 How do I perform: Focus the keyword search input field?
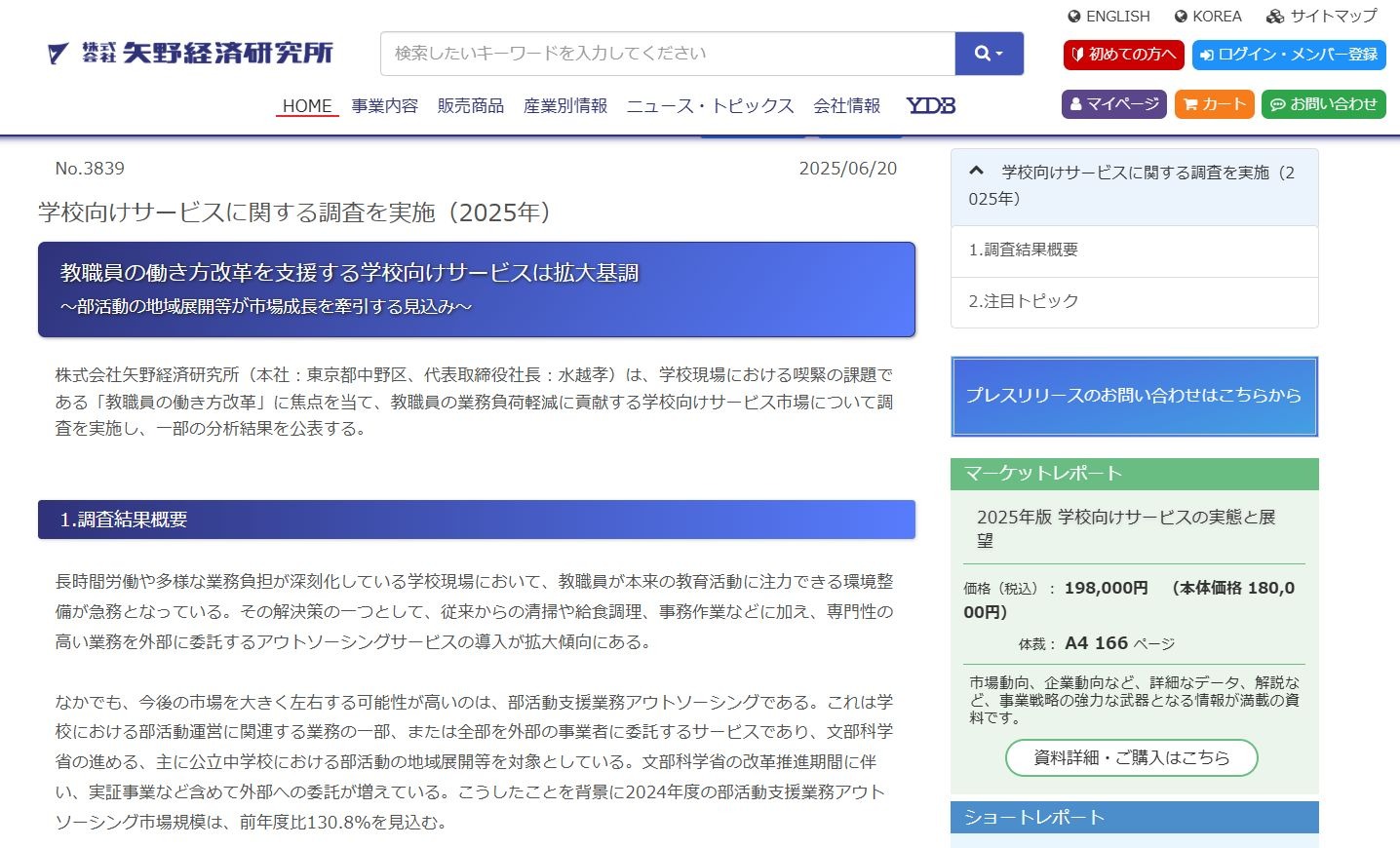(667, 54)
